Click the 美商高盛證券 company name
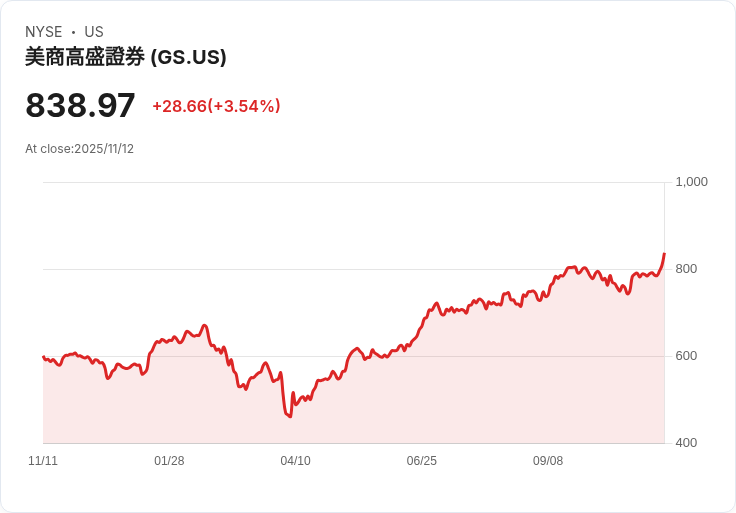736x513 pixels. [x=85, y=57]
